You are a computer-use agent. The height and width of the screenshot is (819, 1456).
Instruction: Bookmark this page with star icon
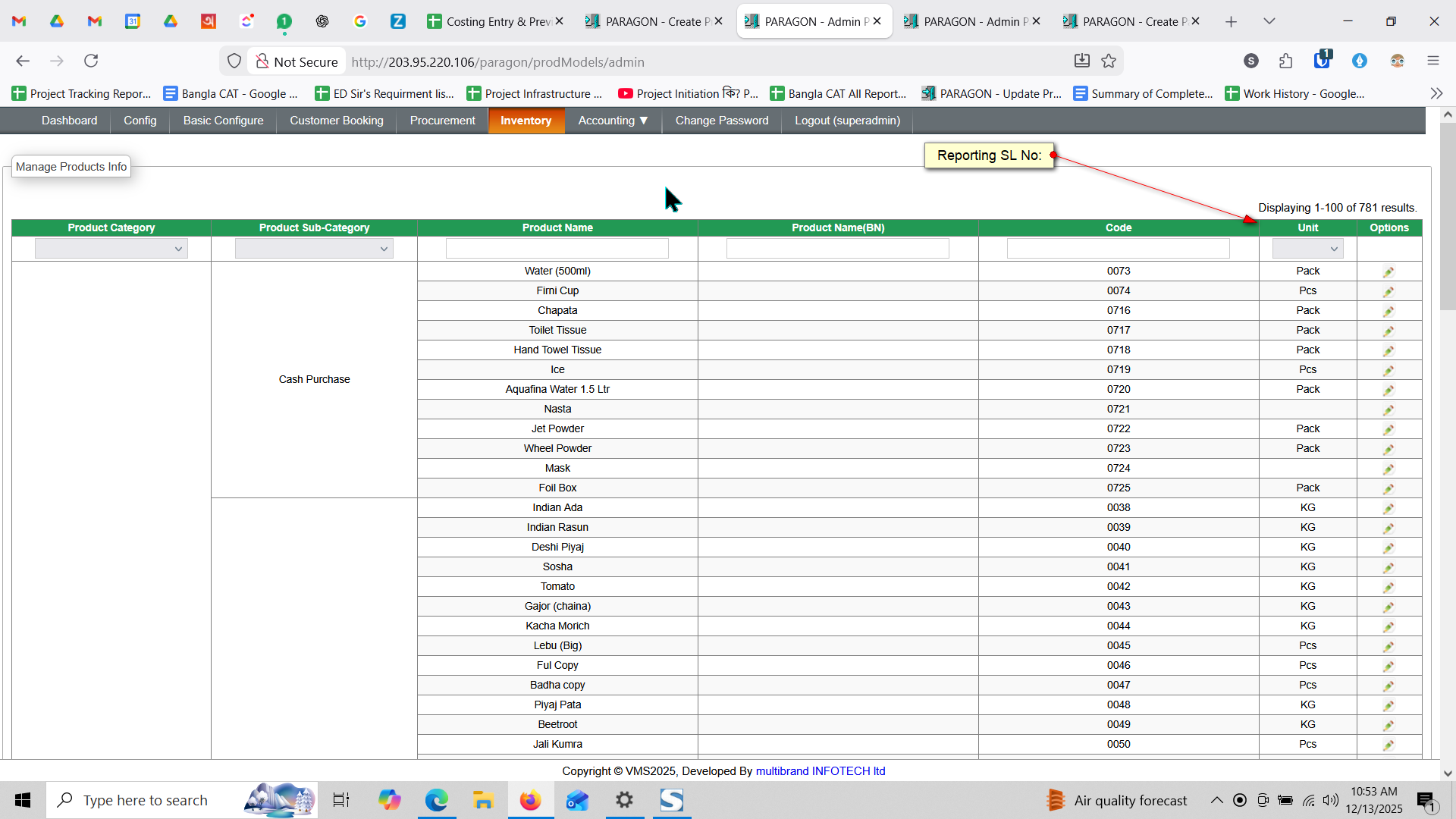[x=1109, y=61]
